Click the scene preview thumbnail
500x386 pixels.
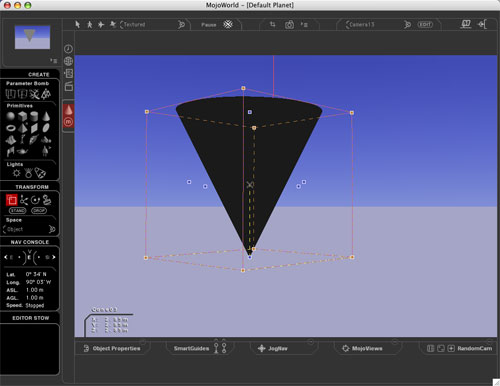point(32,37)
